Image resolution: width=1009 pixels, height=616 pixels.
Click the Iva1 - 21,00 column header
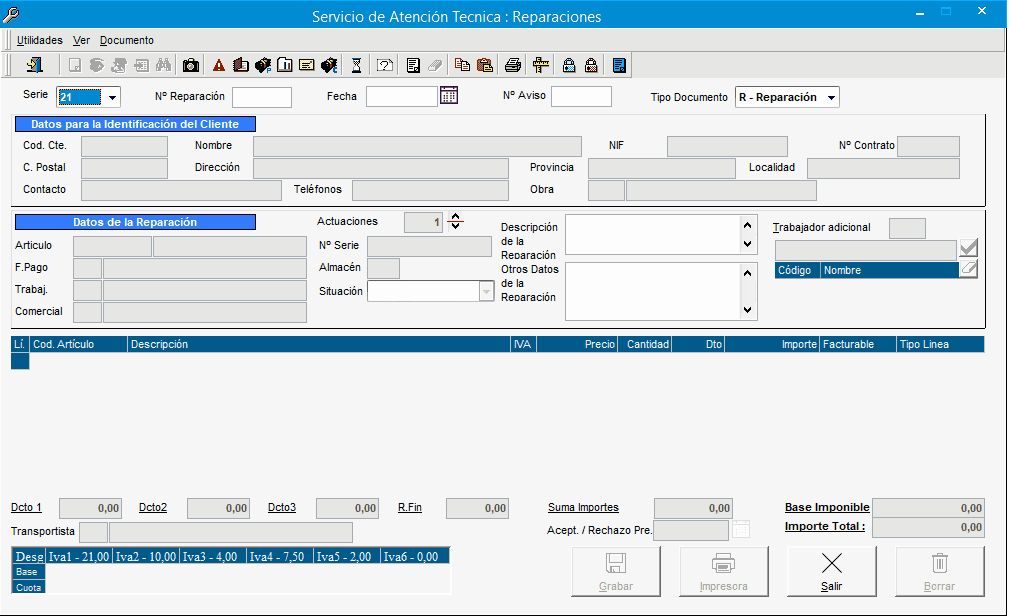click(x=79, y=557)
